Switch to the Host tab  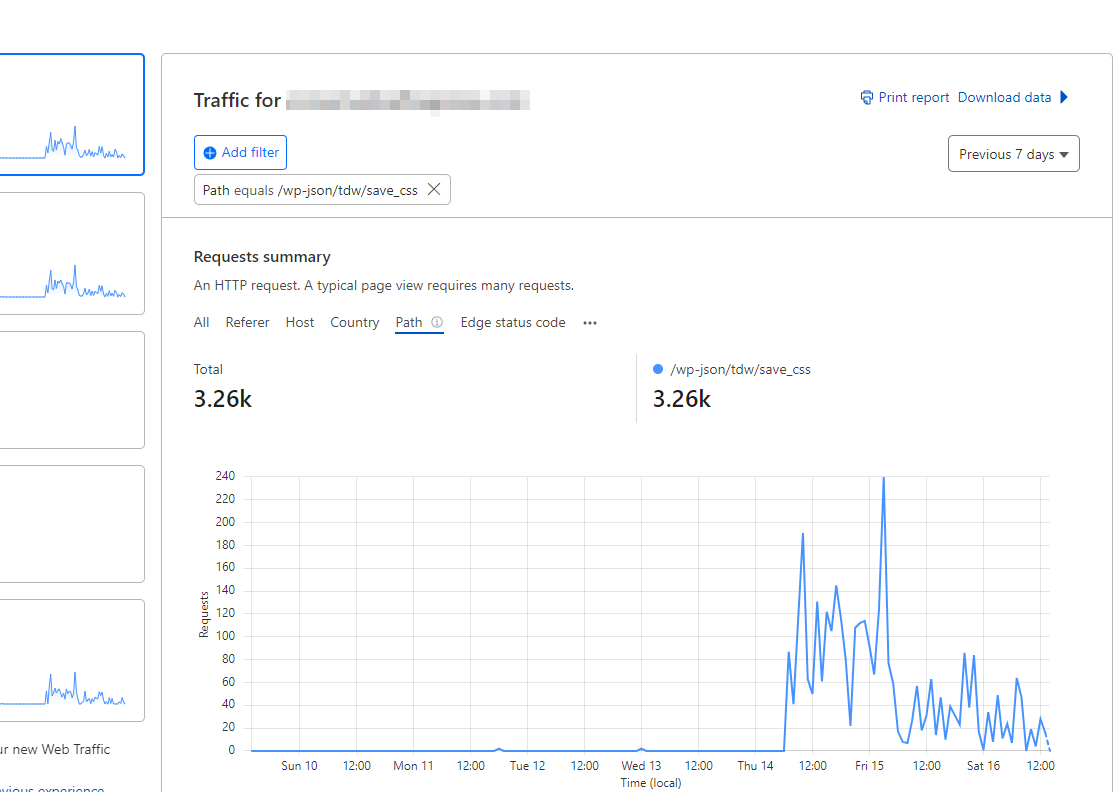299,322
